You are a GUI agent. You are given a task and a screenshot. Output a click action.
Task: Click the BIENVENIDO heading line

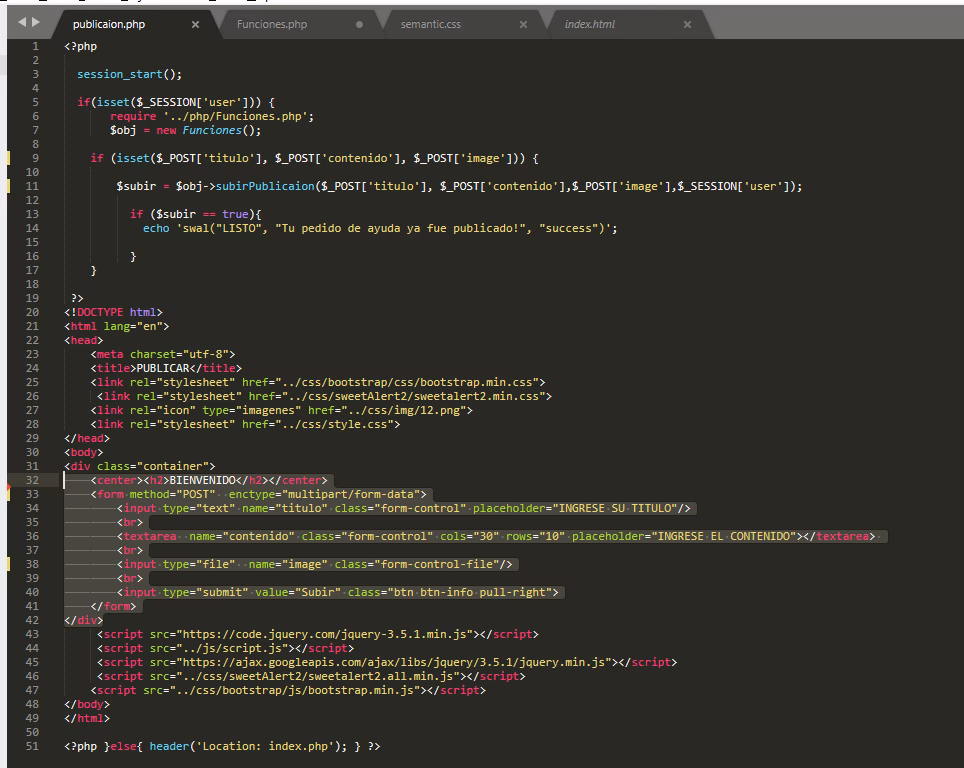[209, 480]
